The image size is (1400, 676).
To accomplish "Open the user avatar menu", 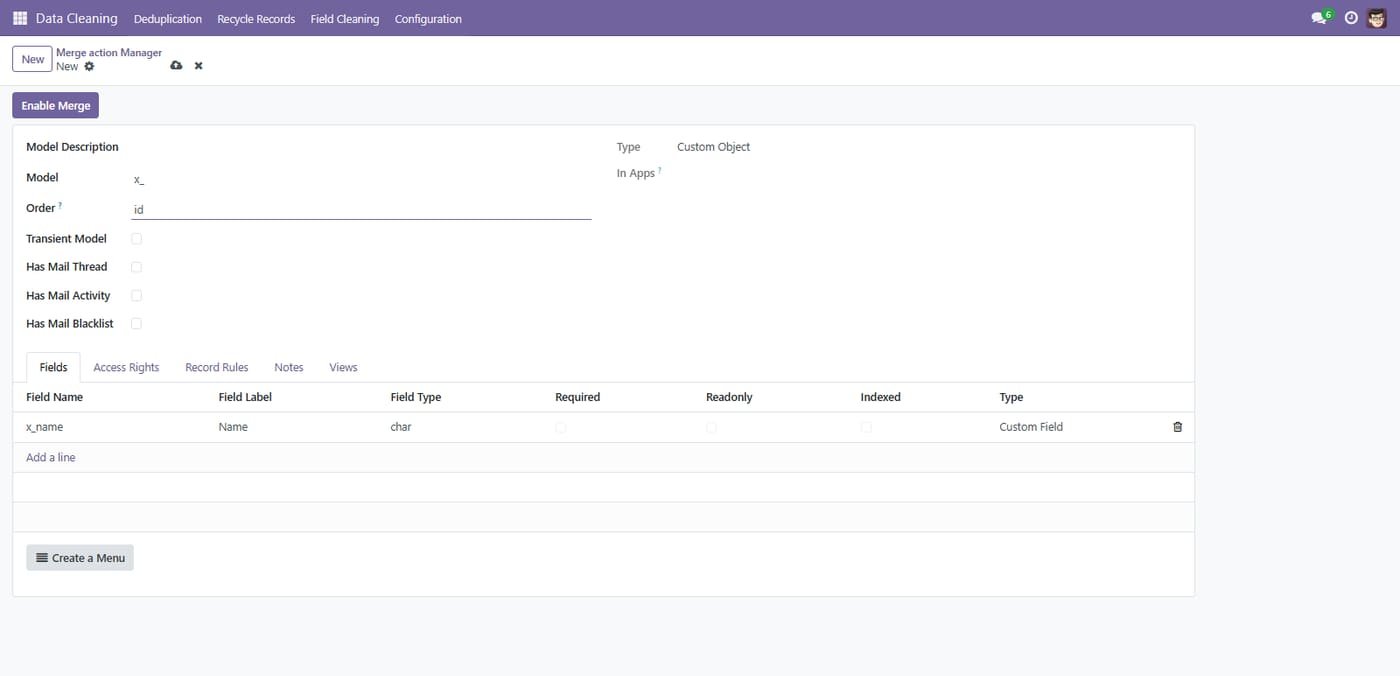I will tap(1377, 18).
